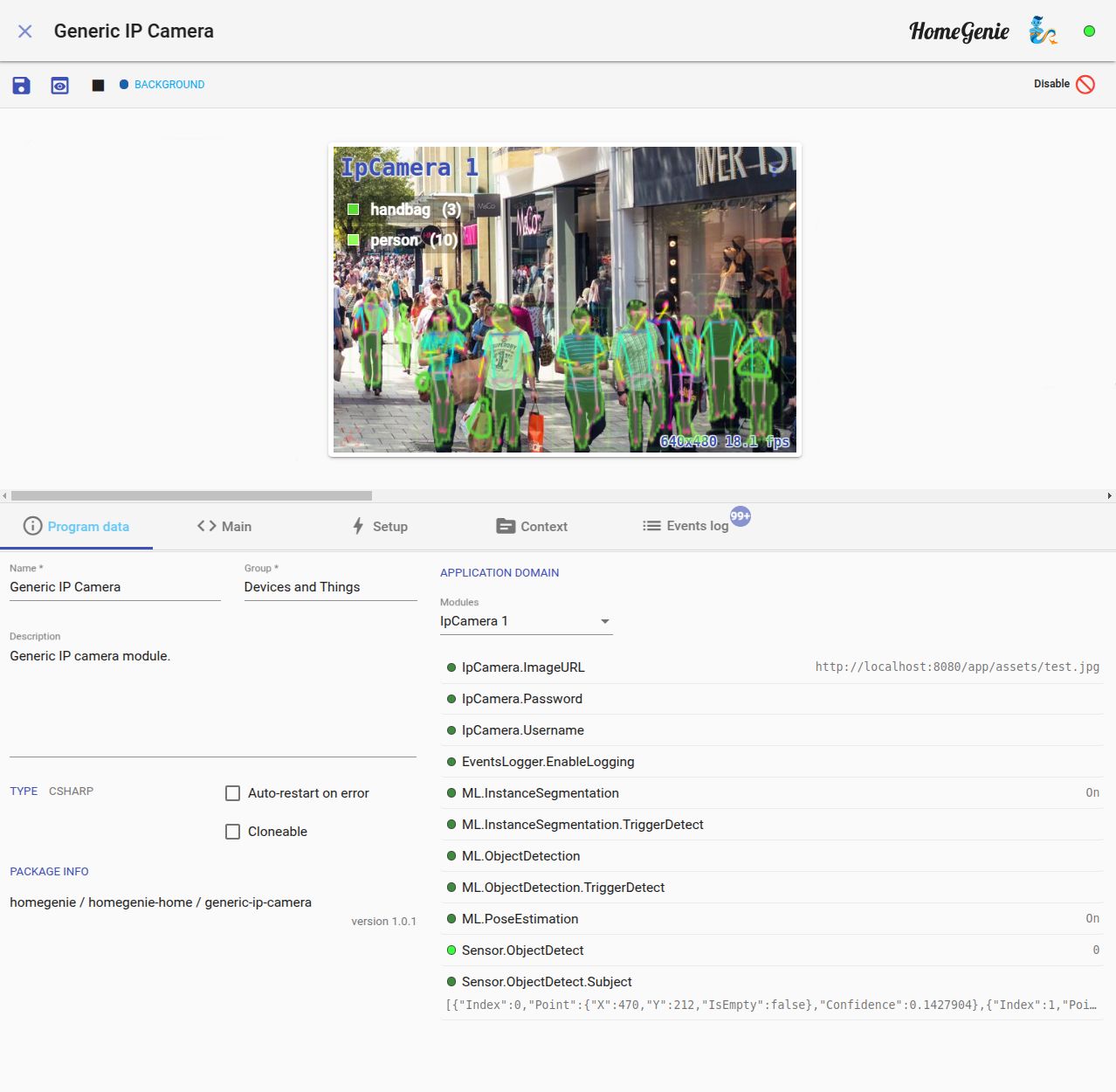Viewport: 1116px width, 1092px height.
Task: Open the Setup tab
Action: point(380,526)
